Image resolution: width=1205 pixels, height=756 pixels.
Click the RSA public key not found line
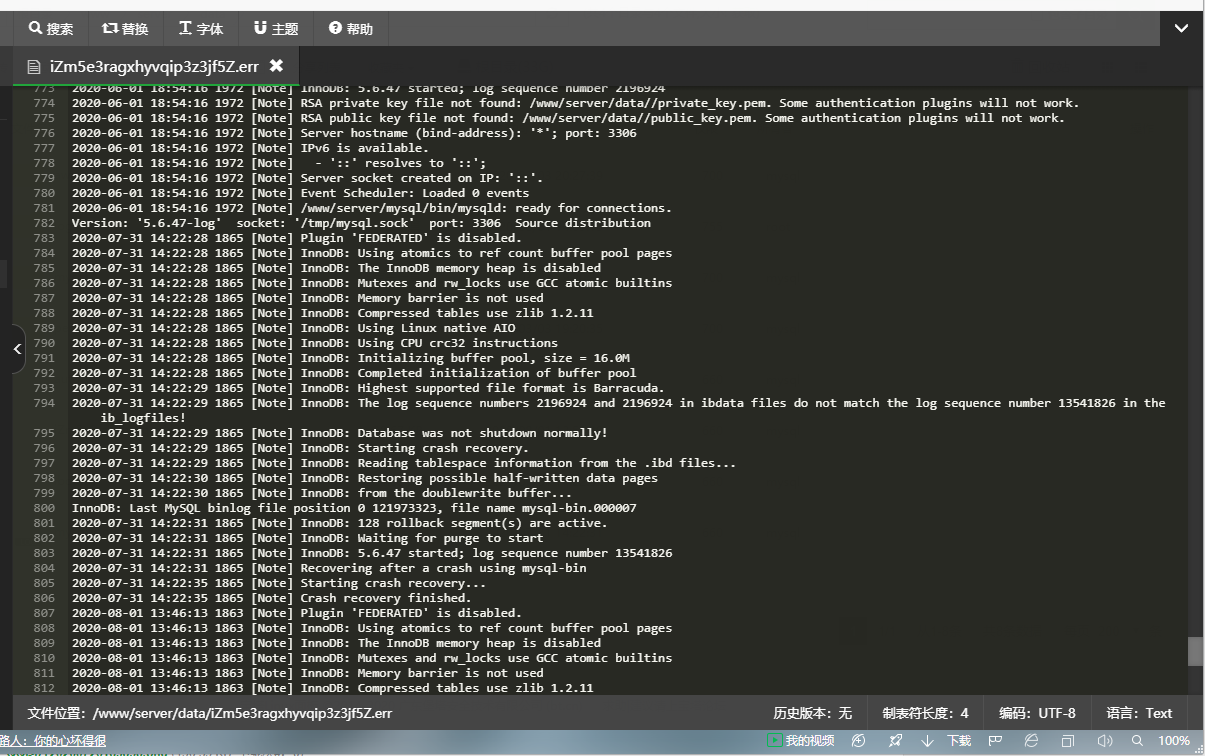[x=568, y=118]
